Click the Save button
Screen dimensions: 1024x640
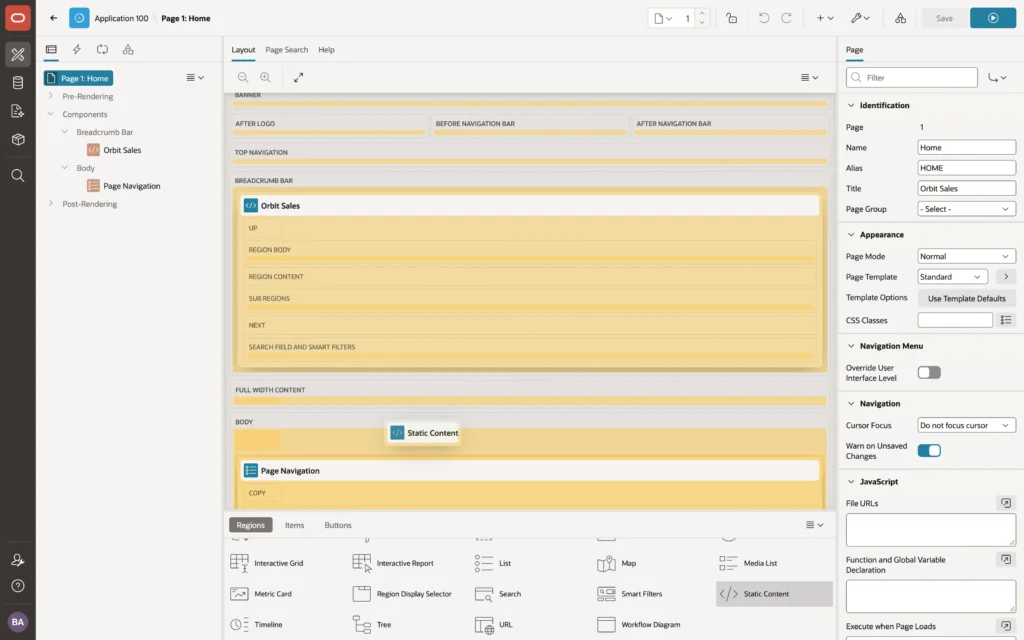click(x=944, y=18)
